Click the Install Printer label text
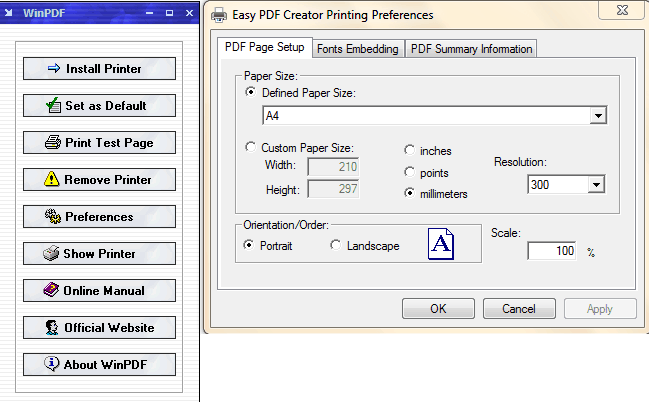 coord(103,68)
